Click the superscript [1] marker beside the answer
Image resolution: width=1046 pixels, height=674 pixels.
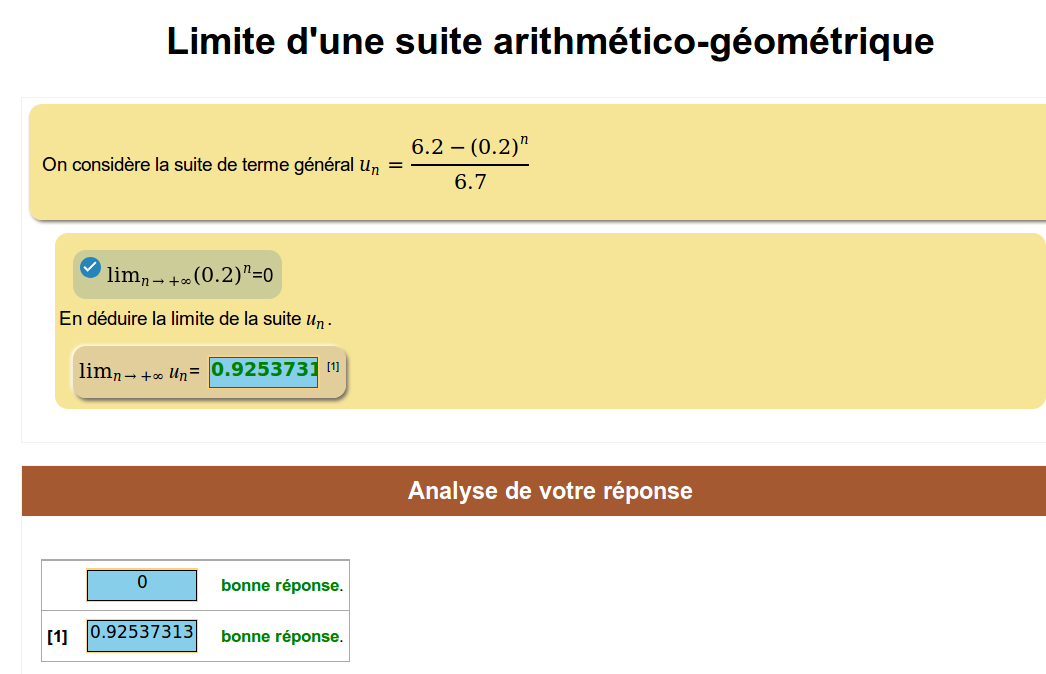click(x=333, y=367)
